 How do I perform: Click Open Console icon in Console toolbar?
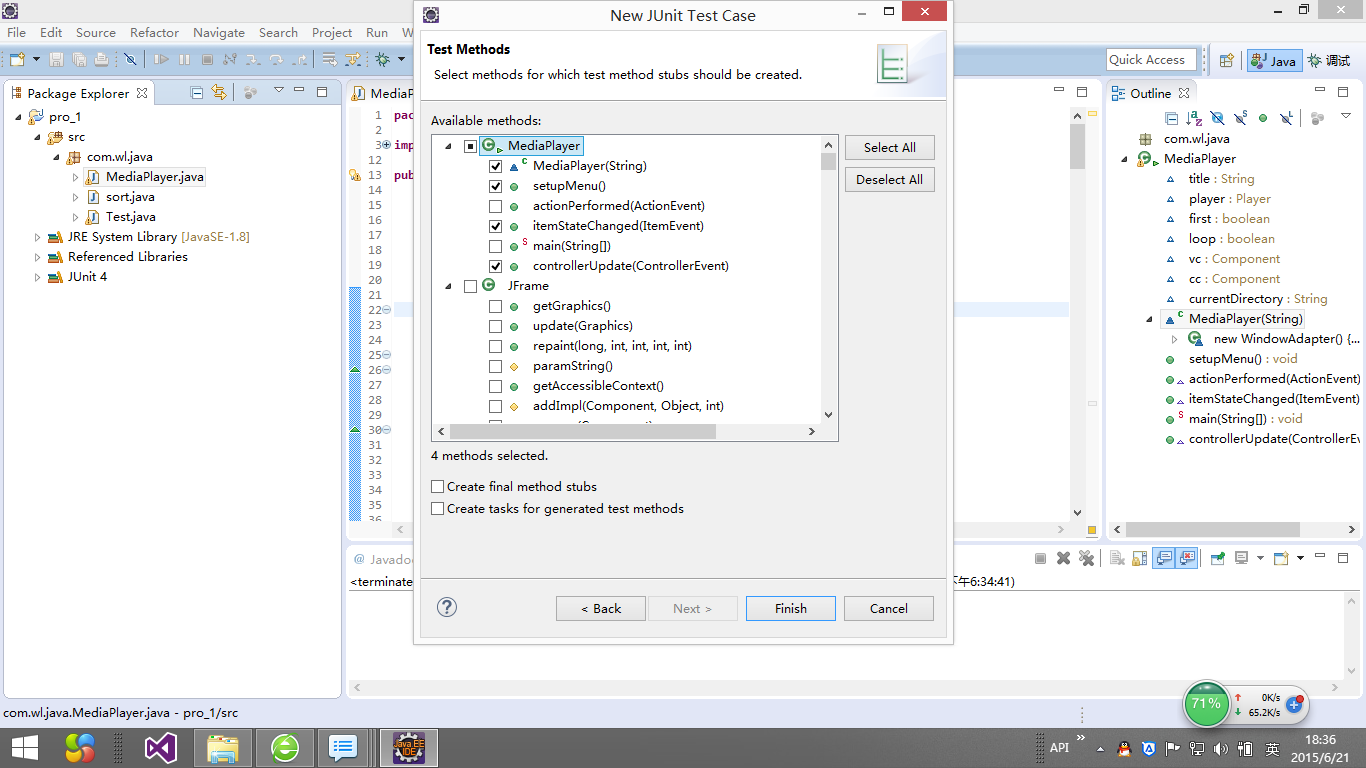1281,558
